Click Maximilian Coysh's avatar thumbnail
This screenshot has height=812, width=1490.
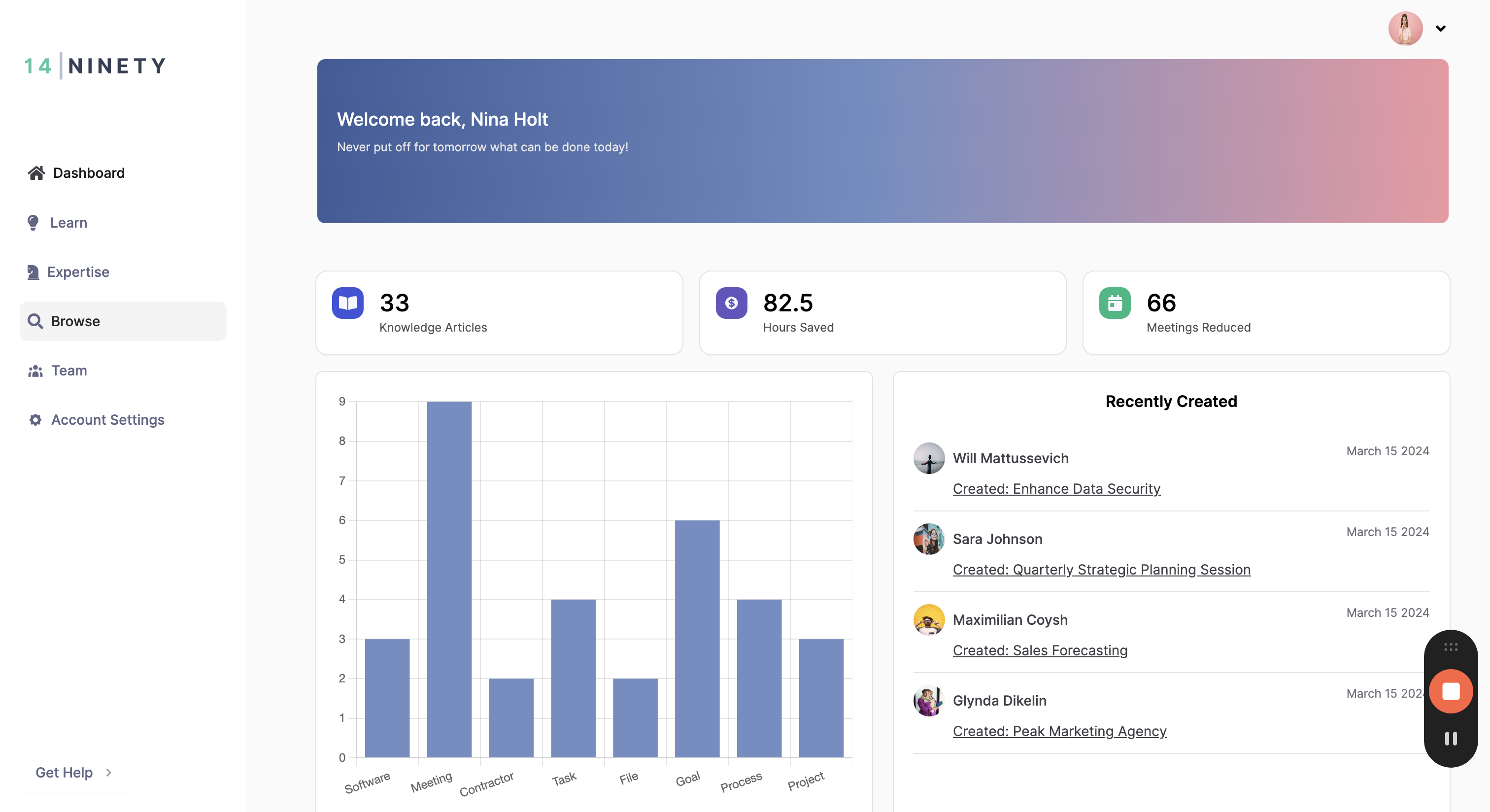point(929,620)
